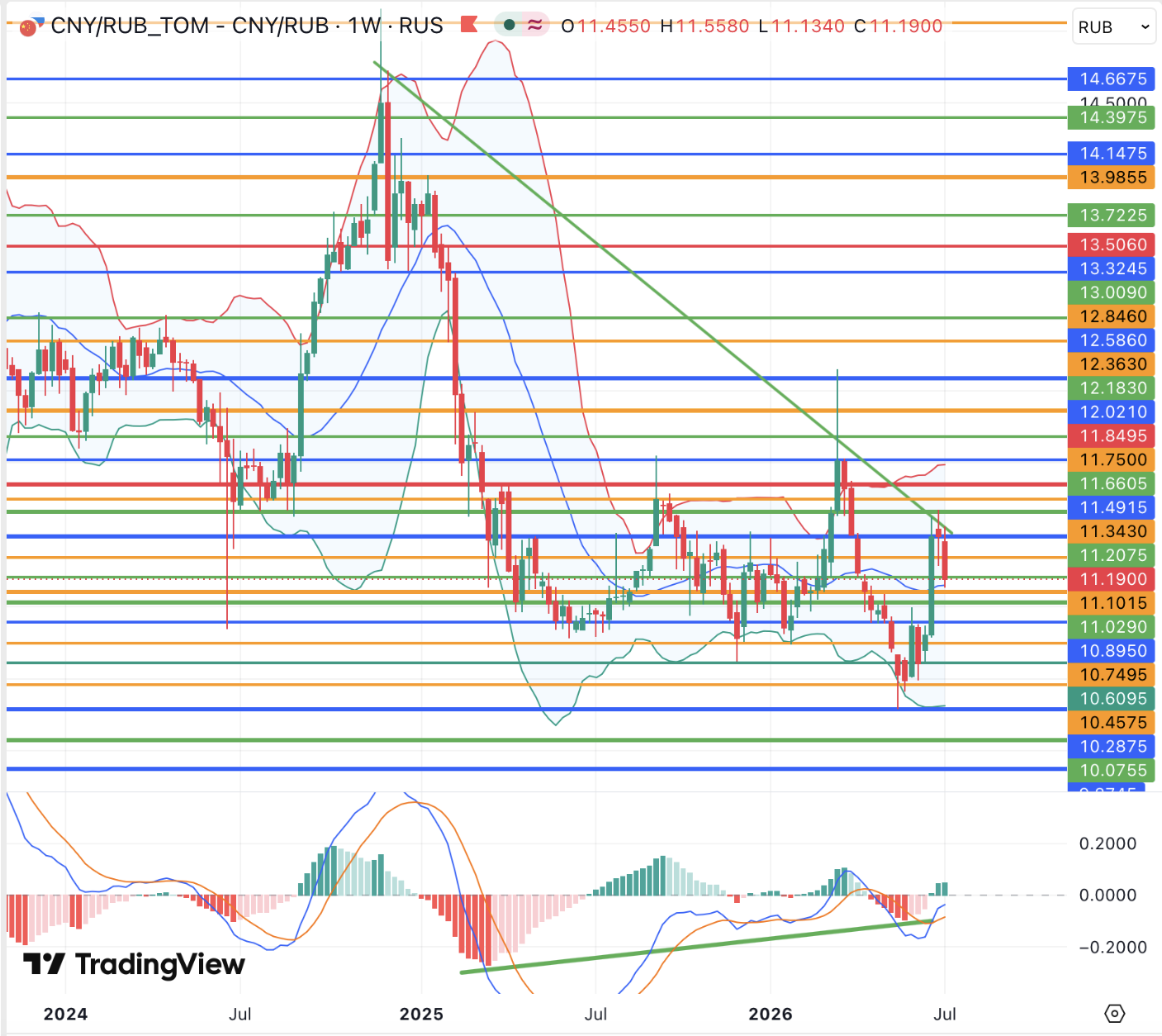Click the 11.8495 price label
Screen dimensions: 1162x1036
pyautogui.click(x=1112, y=436)
